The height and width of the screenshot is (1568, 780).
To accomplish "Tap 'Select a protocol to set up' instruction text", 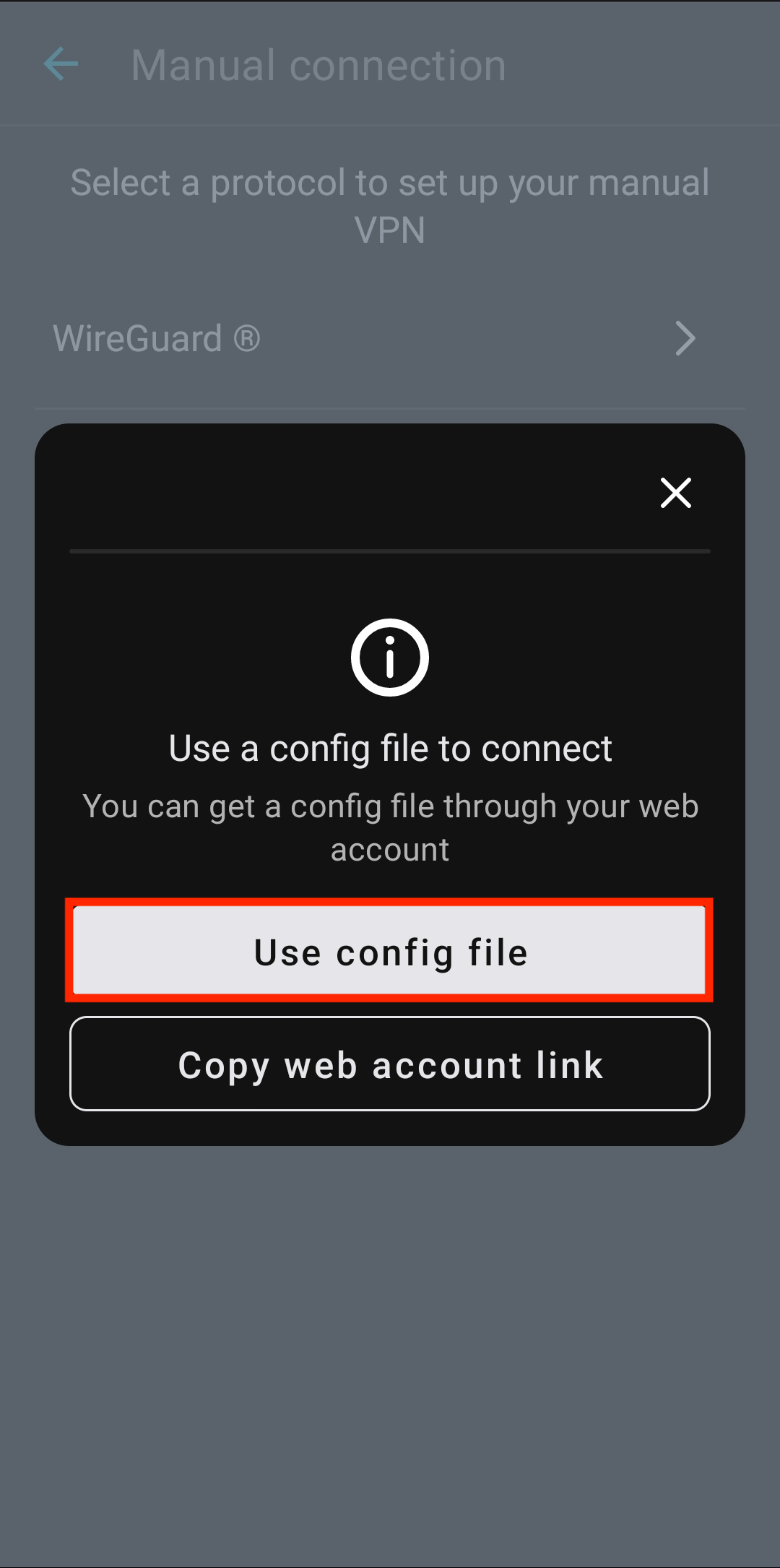I will [390, 206].
